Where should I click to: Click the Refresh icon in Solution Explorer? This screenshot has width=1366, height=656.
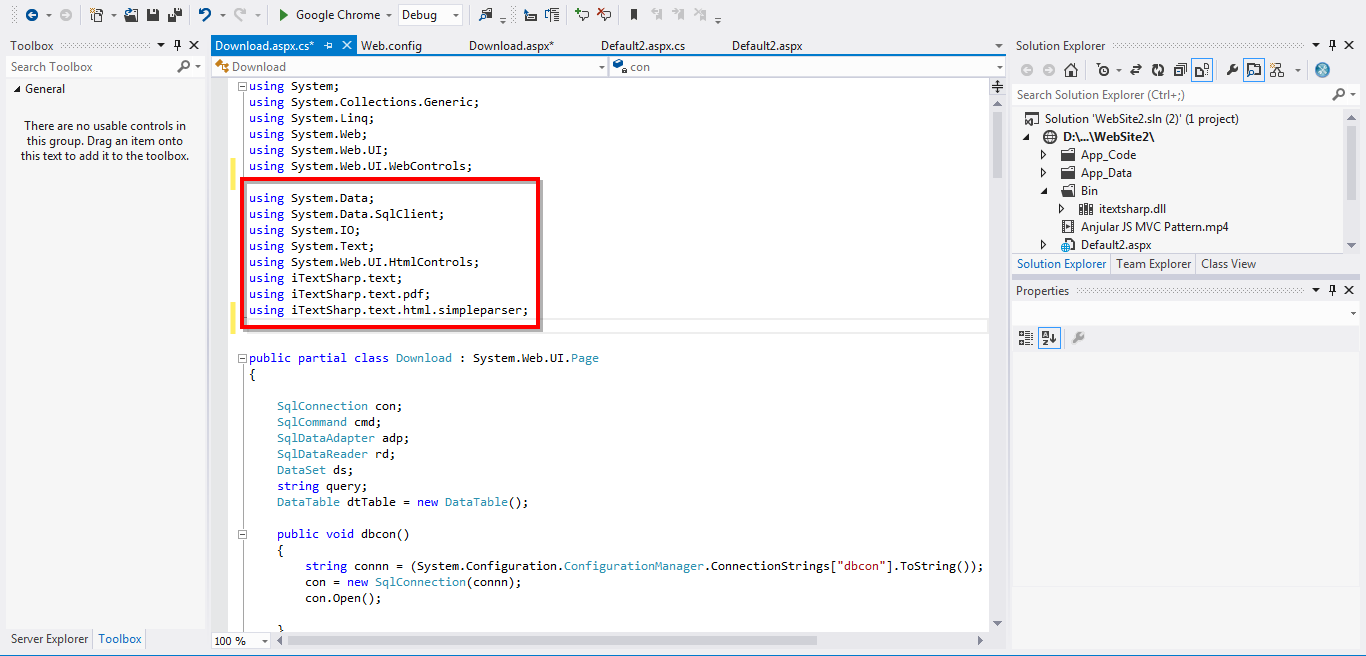coord(1158,70)
